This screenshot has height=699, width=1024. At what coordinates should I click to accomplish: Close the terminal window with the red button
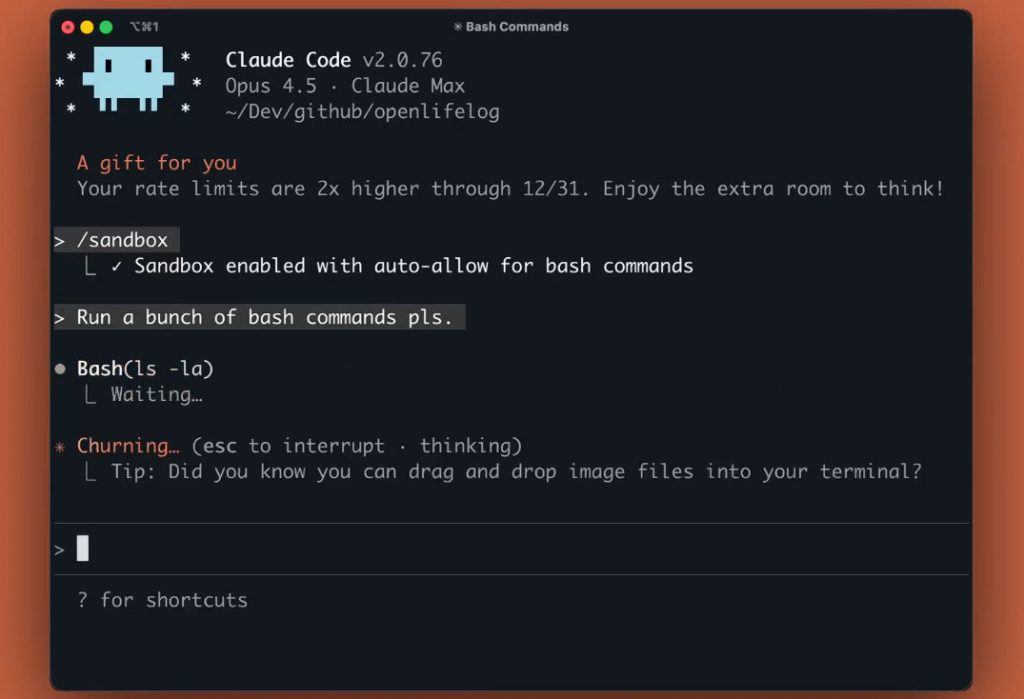point(68,27)
